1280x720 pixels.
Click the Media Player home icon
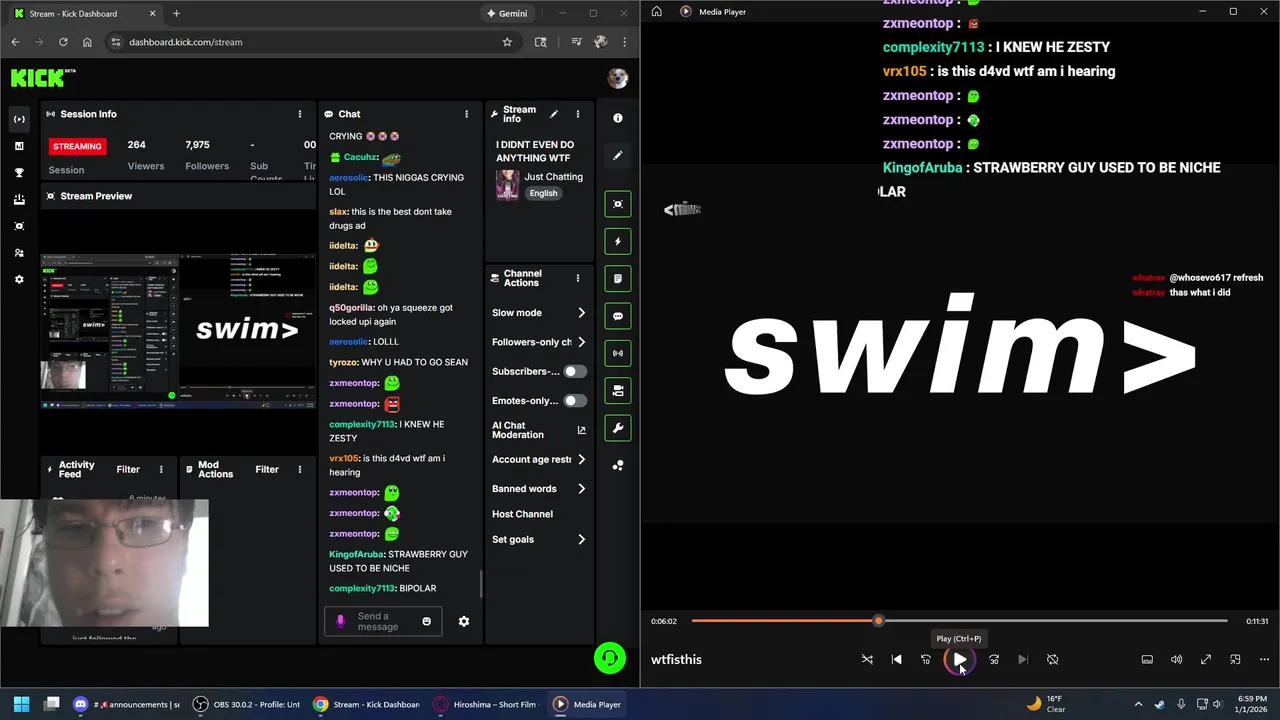tap(656, 12)
